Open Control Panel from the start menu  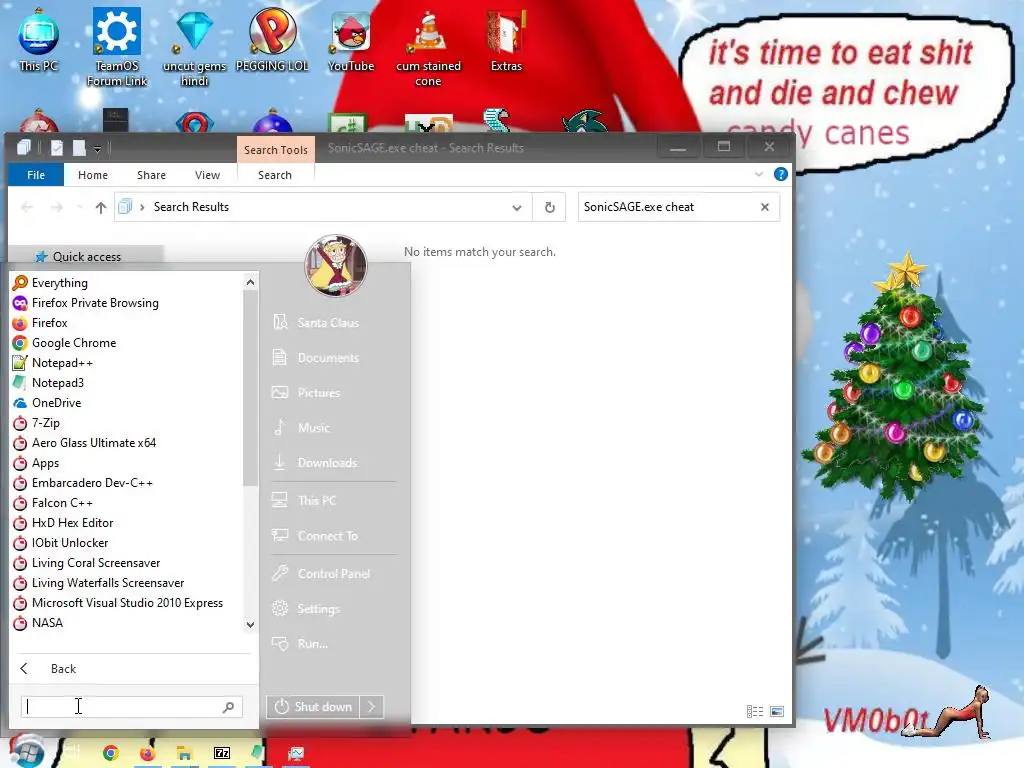[333, 574]
